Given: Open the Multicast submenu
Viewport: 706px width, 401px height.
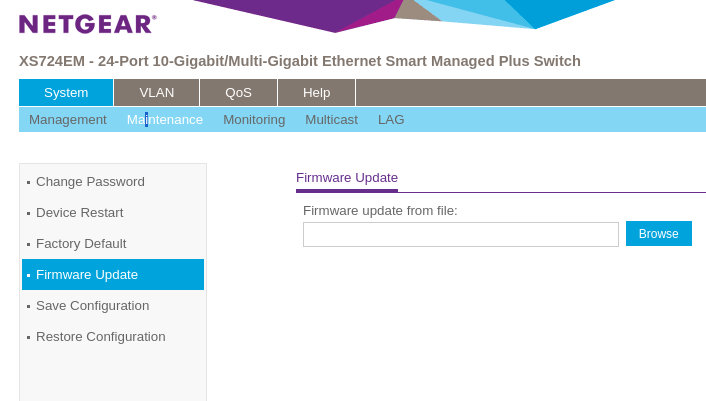Looking at the screenshot, I should (331, 120).
